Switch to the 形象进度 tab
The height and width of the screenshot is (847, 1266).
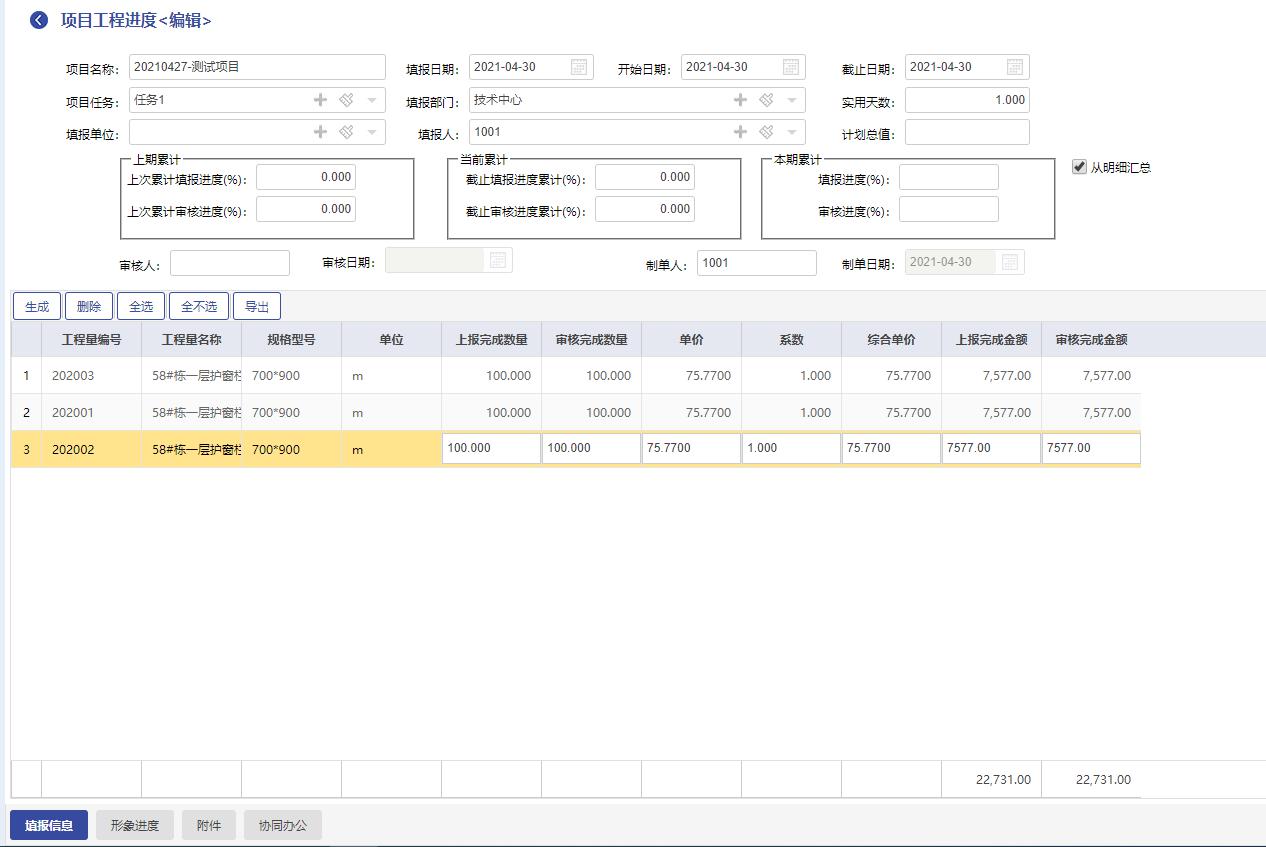pyautogui.click(x=134, y=825)
